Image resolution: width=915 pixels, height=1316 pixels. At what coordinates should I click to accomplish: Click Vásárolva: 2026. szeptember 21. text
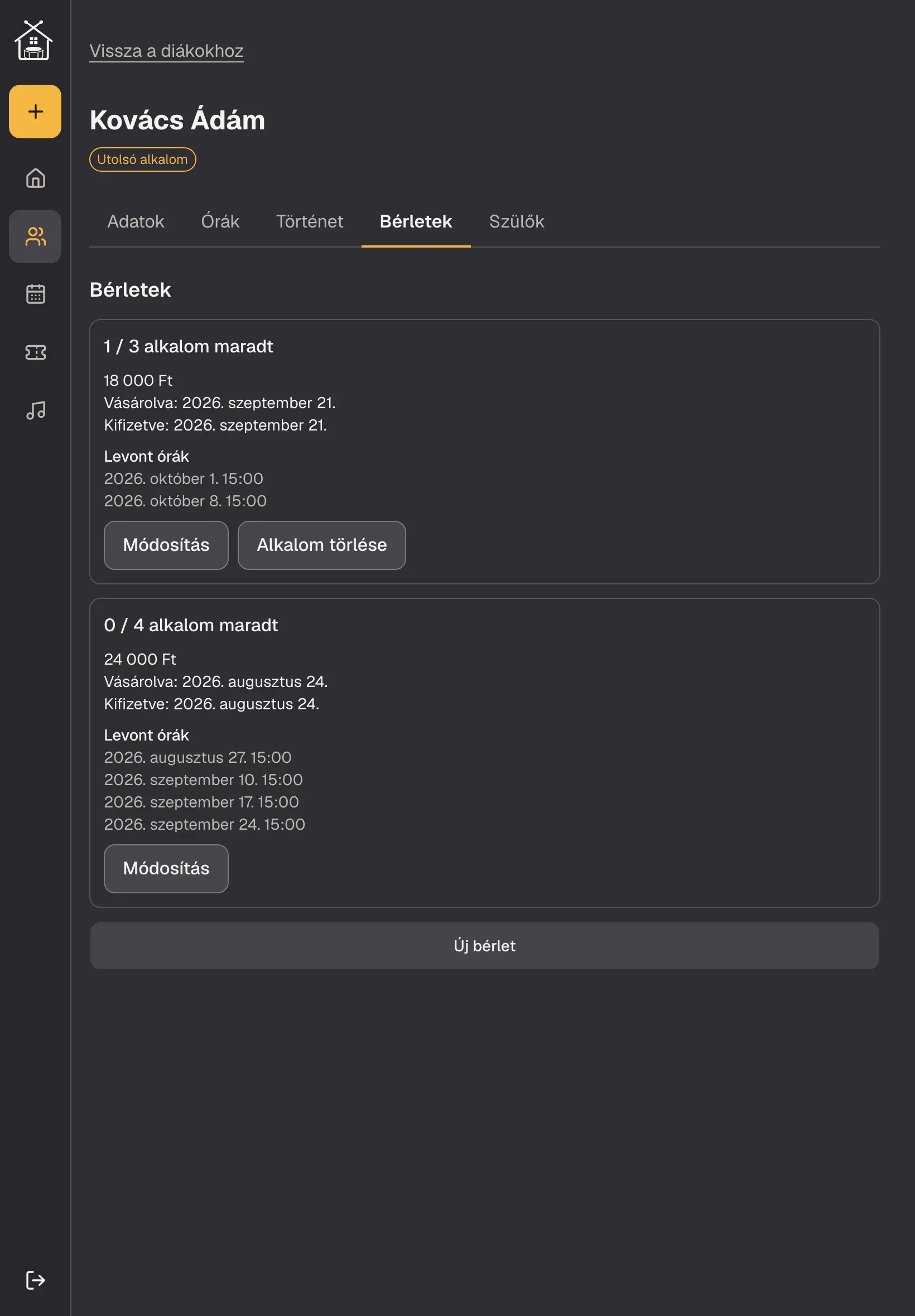click(220, 403)
